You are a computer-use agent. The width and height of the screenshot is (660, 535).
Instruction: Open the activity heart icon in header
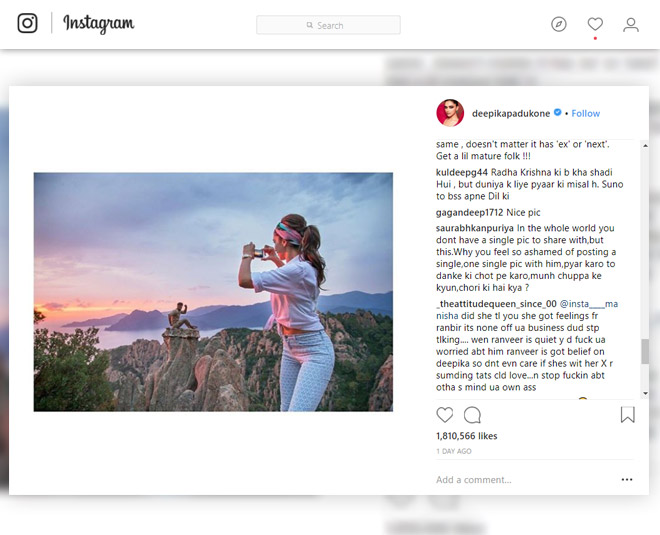[595, 24]
